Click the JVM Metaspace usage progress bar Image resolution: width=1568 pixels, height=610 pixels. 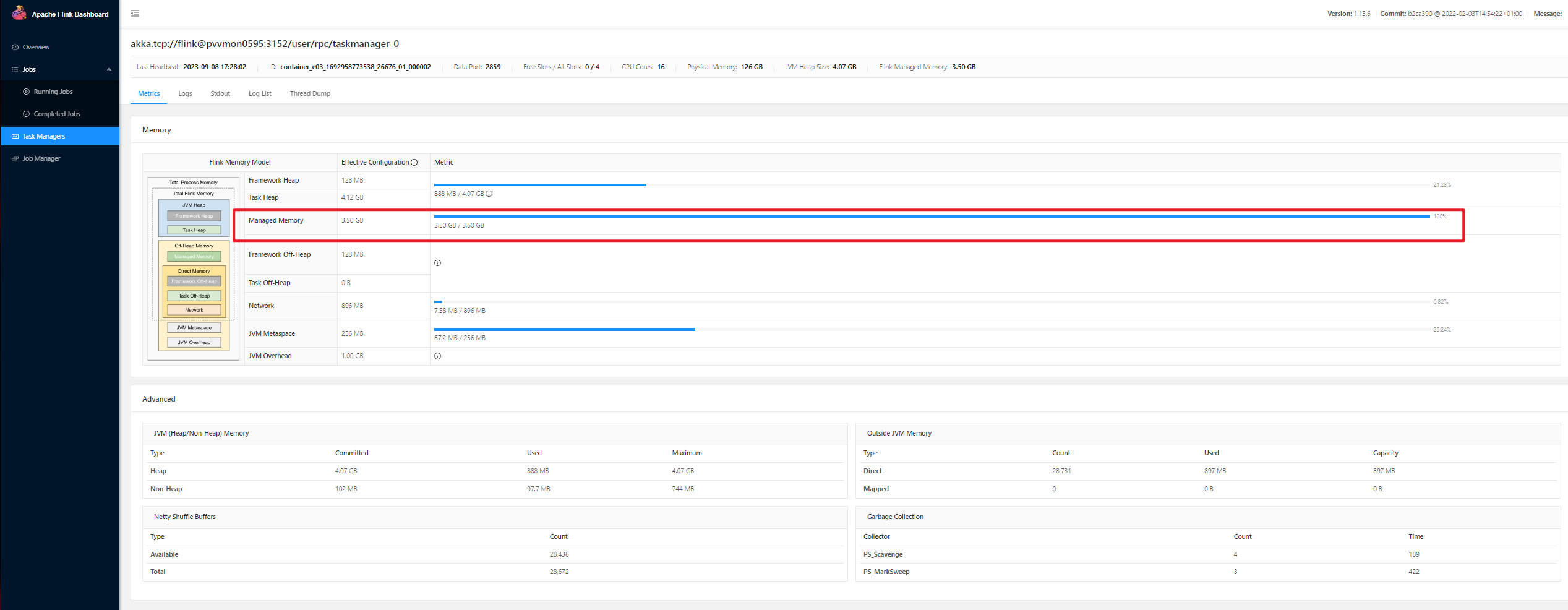(932, 330)
